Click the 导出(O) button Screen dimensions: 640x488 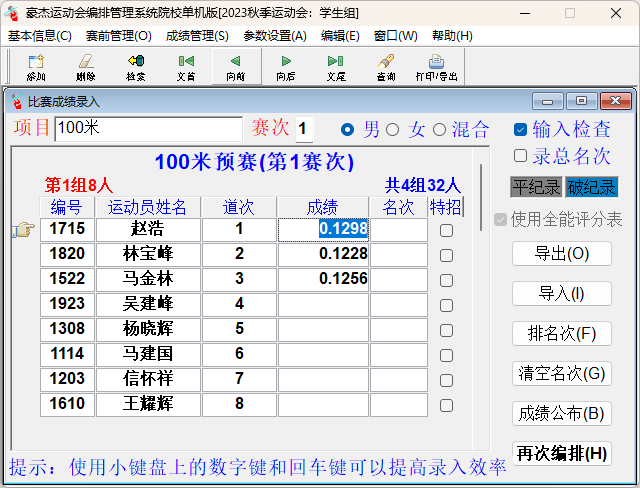click(562, 253)
